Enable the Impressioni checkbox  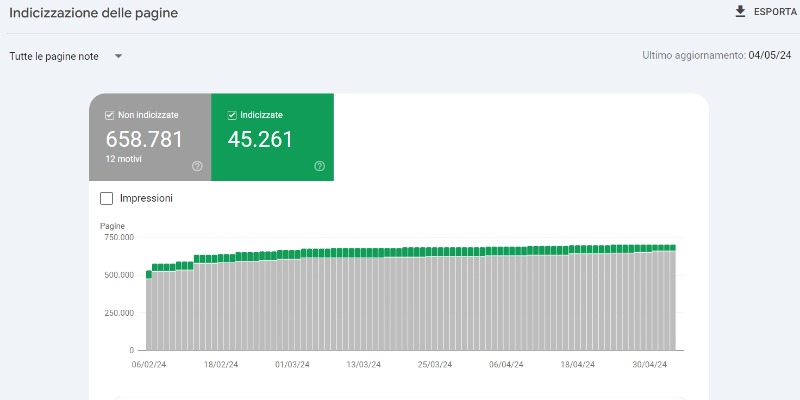(106, 198)
